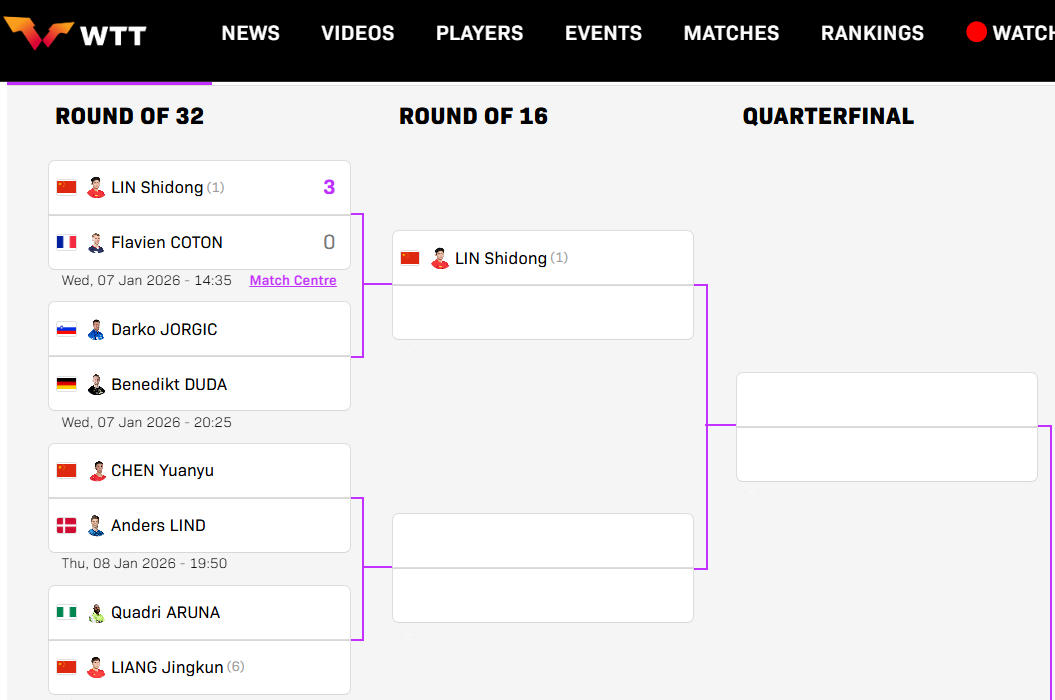Click Quadri ARUNA's player avatar
Image resolution: width=1055 pixels, height=700 pixels.
tap(96, 612)
